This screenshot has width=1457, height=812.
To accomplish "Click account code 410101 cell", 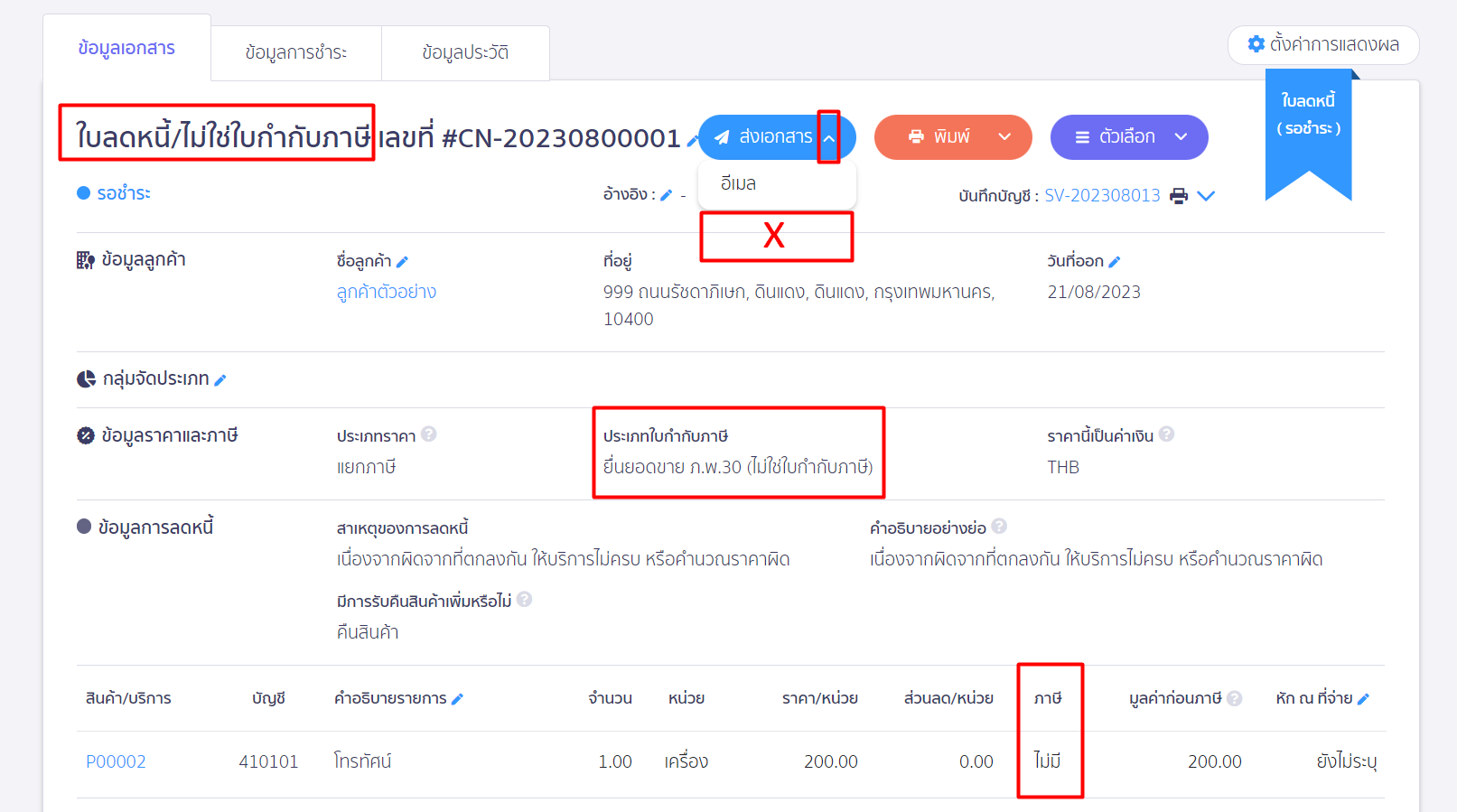I will coord(268,761).
